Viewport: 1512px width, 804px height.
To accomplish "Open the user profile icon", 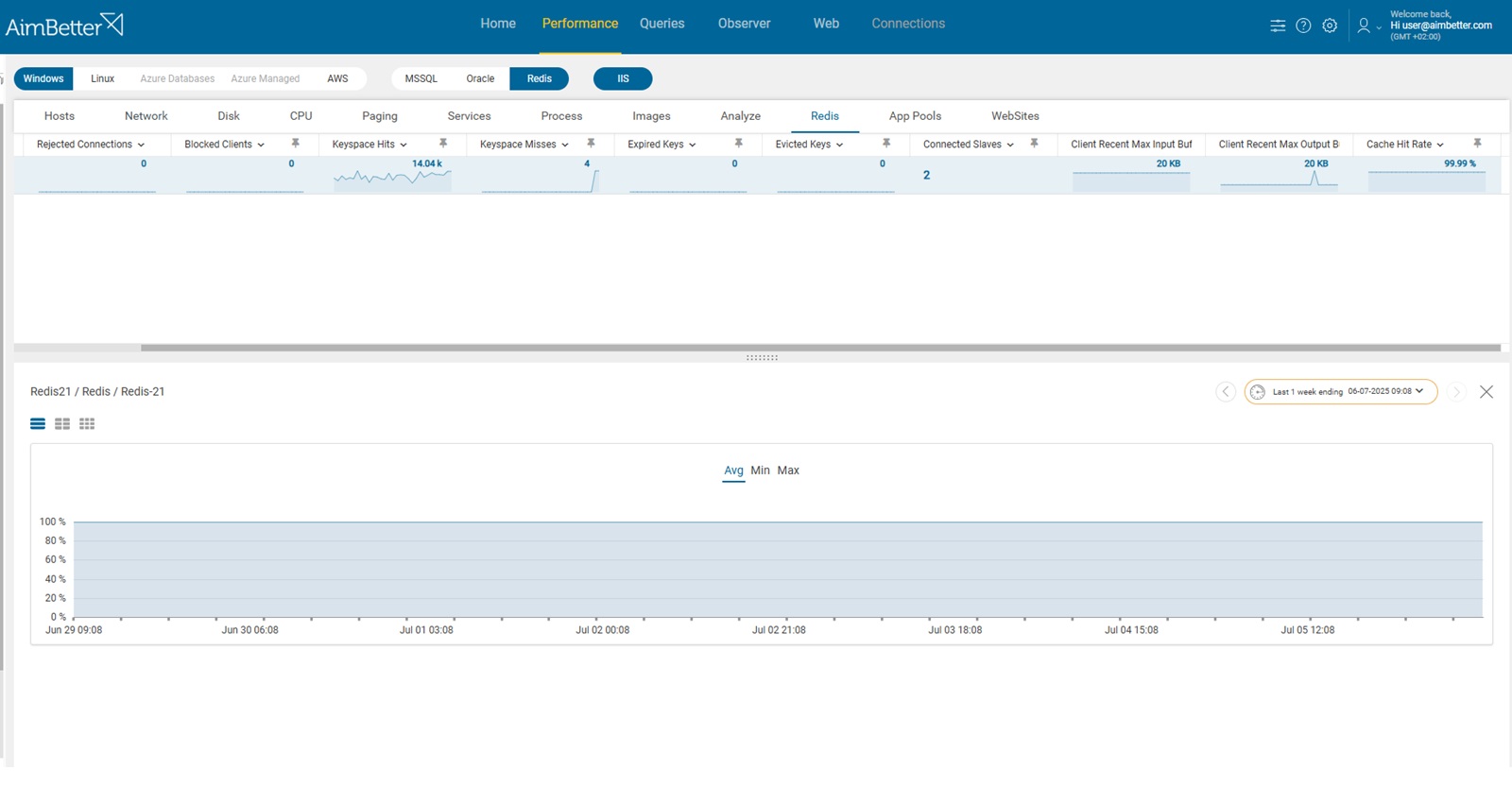I will (1364, 26).
